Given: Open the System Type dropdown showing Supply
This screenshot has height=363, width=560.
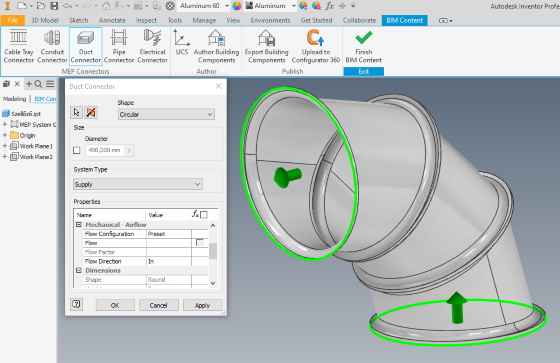Looking at the screenshot, I should click(138, 184).
